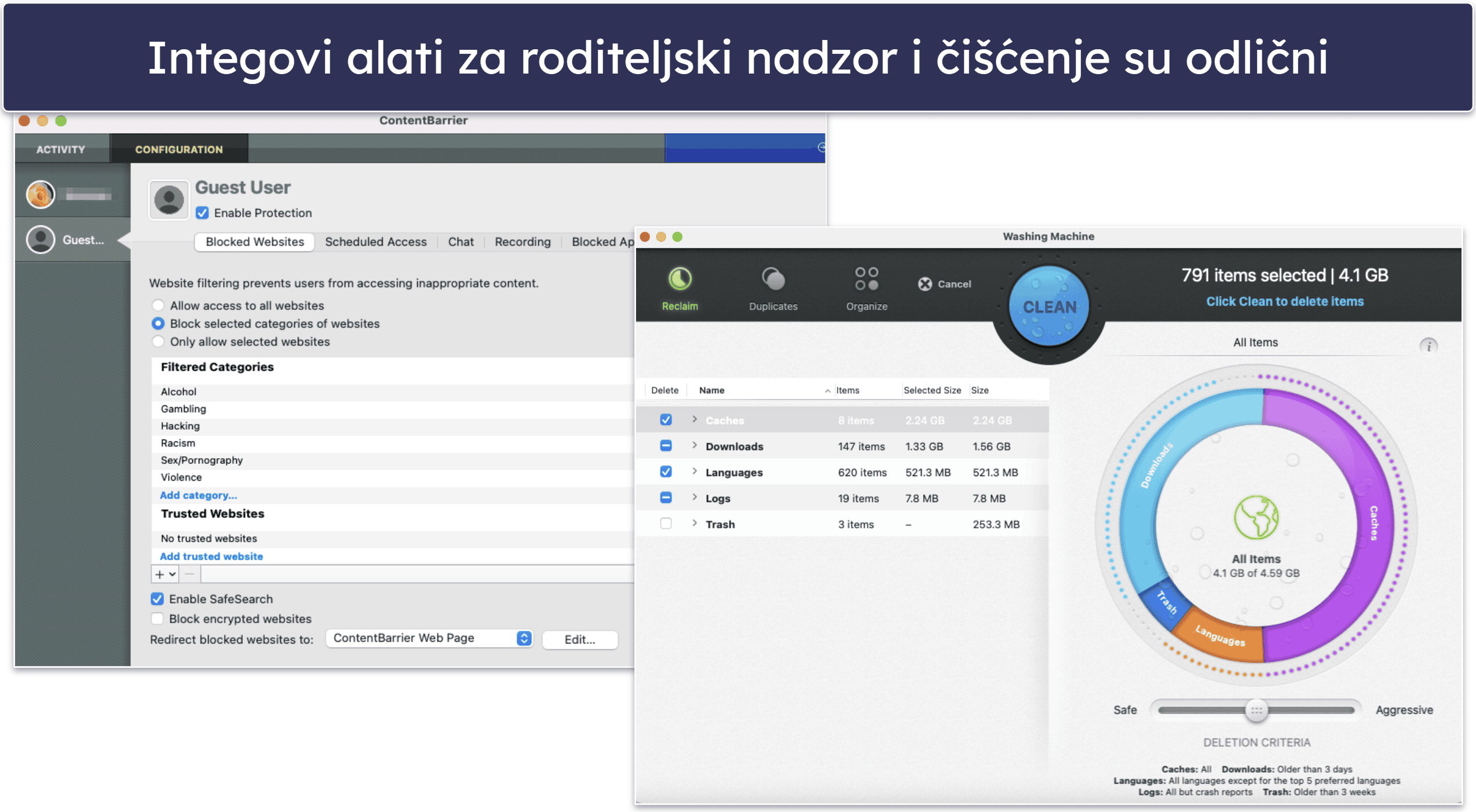1476x812 pixels.
Task: Select the Alcohol filtered category
Action: (x=392, y=392)
